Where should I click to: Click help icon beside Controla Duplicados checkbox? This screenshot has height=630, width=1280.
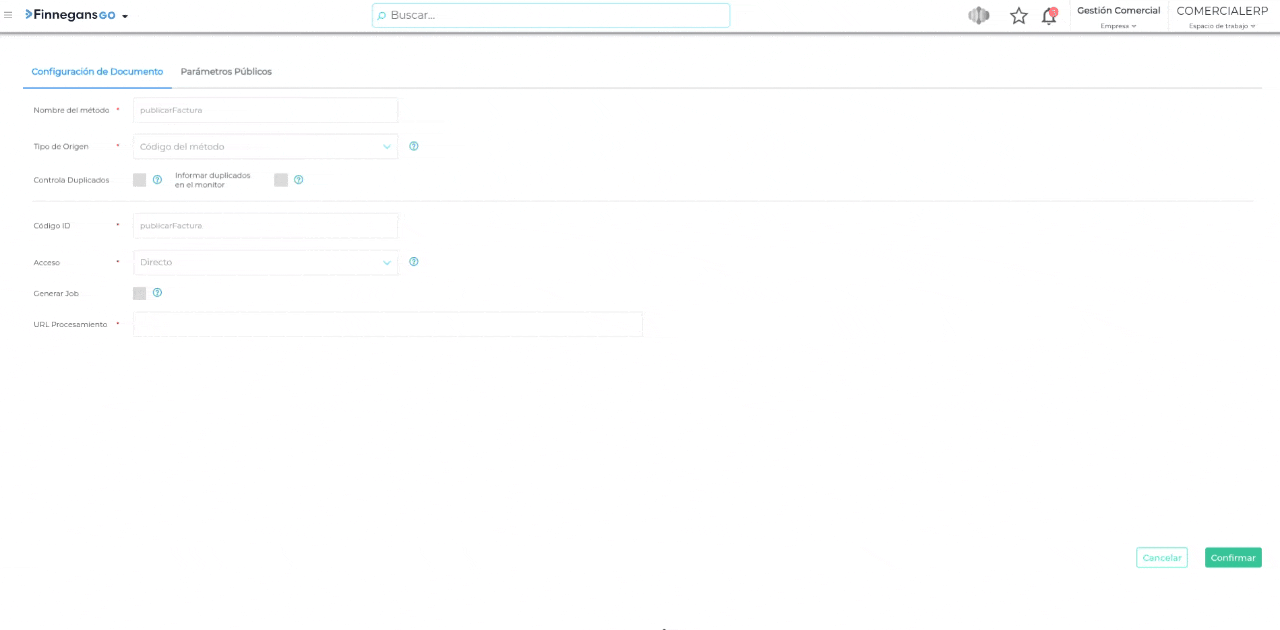[x=157, y=180]
